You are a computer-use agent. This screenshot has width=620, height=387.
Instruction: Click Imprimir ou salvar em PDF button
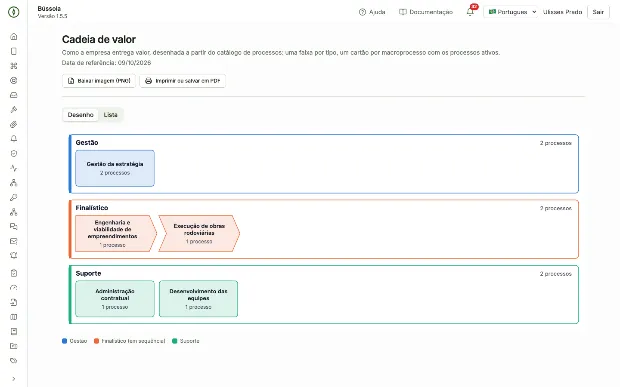[x=183, y=81]
